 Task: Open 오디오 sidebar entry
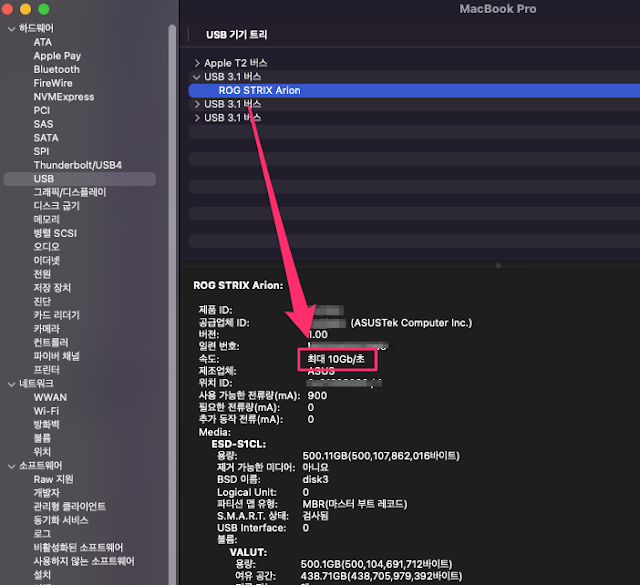(x=47, y=247)
